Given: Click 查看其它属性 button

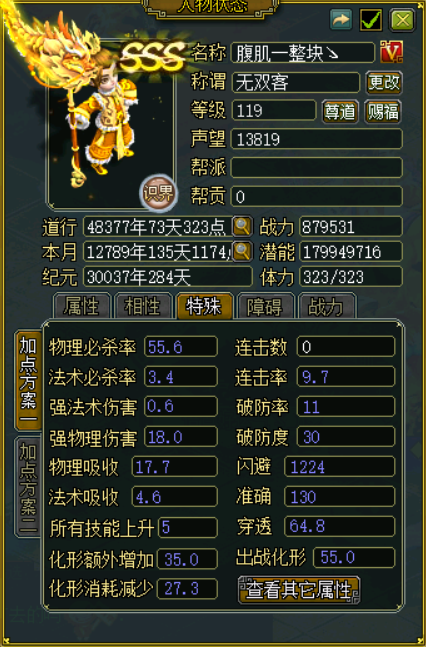Looking at the screenshot, I should click(299, 590).
